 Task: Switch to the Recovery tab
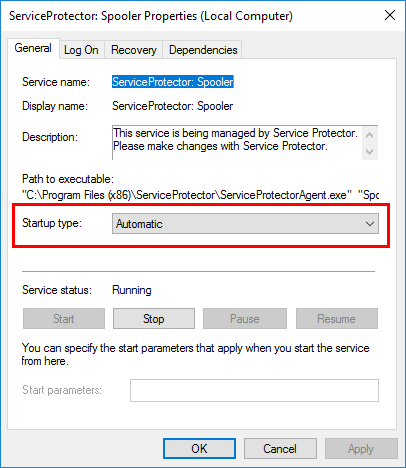[x=134, y=50]
